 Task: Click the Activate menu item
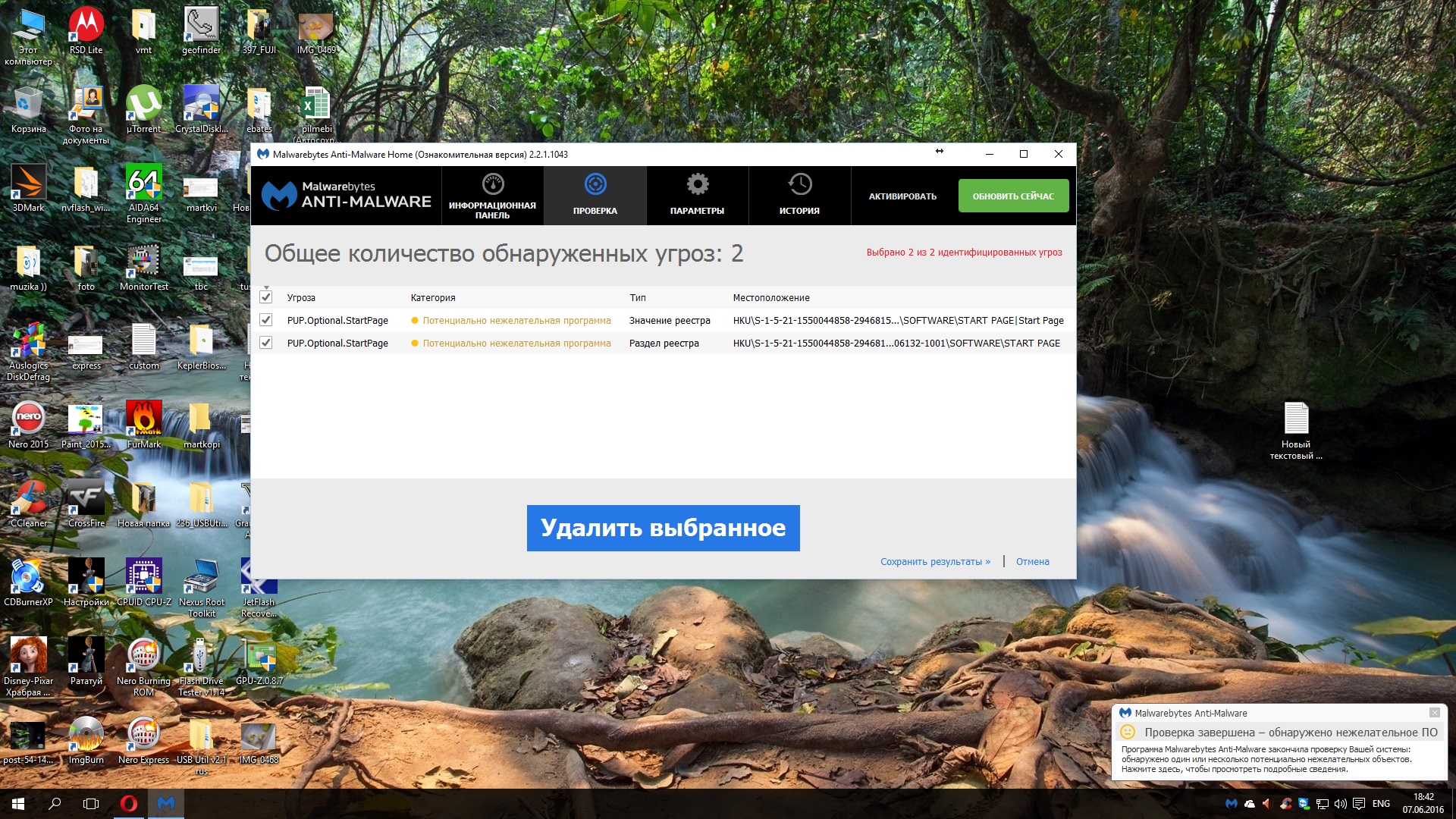tap(902, 196)
